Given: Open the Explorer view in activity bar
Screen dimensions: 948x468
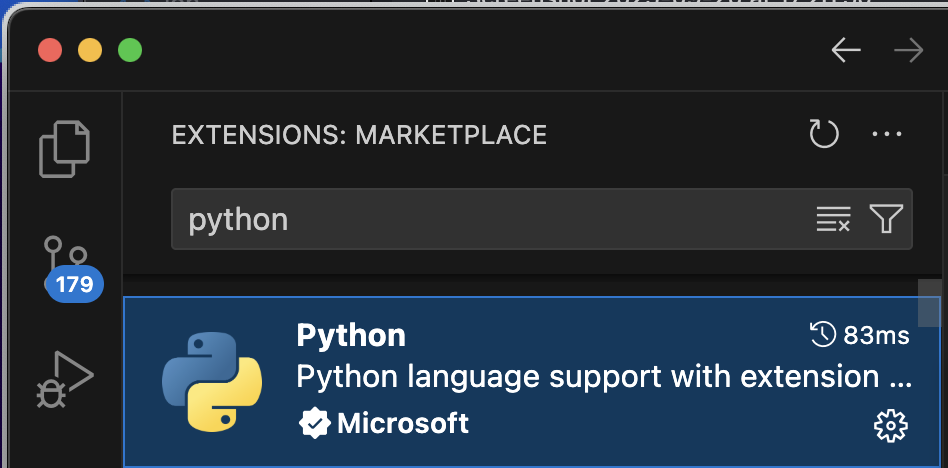Looking at the screenshot, I should click(x=65, y=148).
